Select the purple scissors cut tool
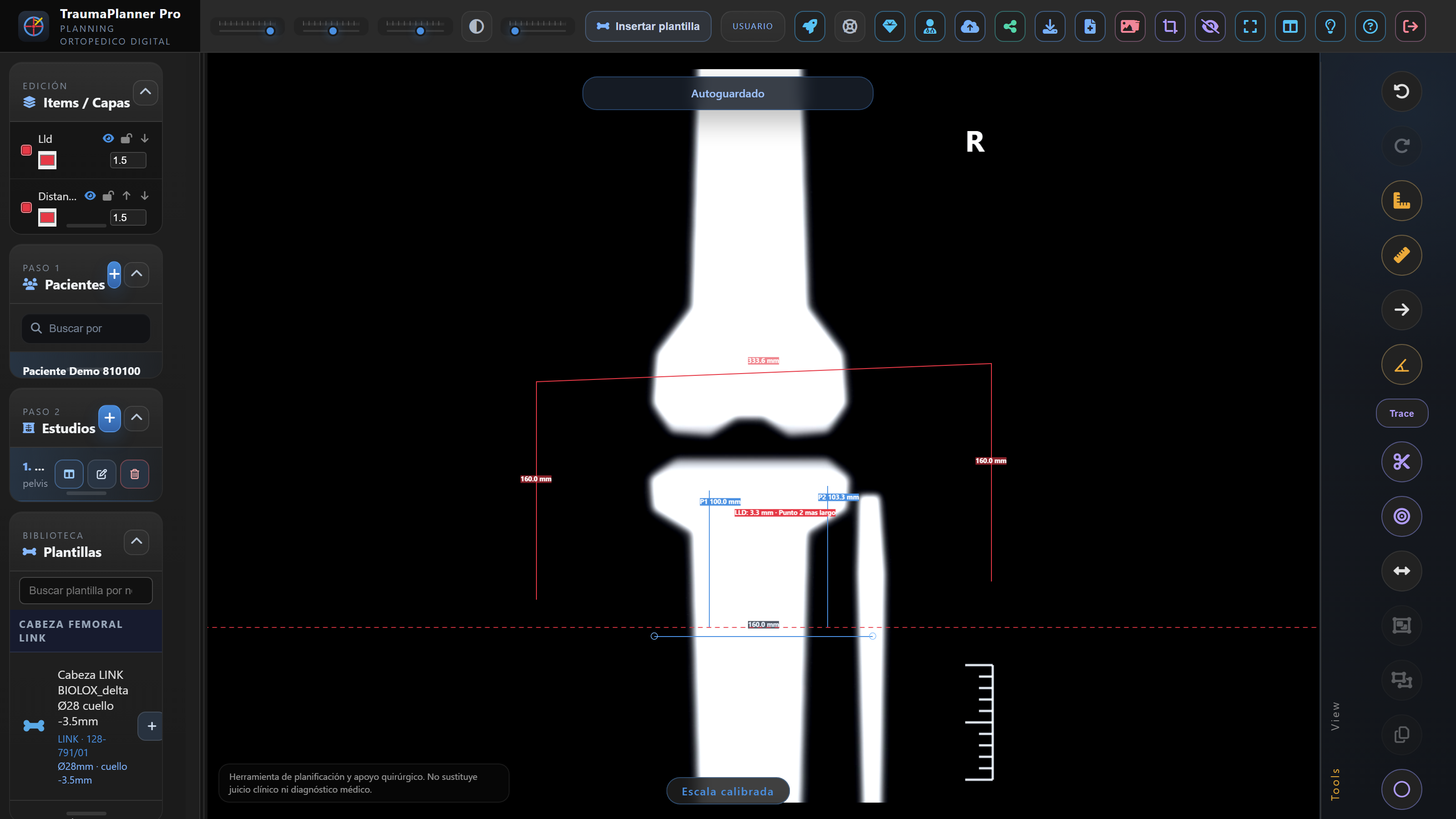 coord(1402,462)
